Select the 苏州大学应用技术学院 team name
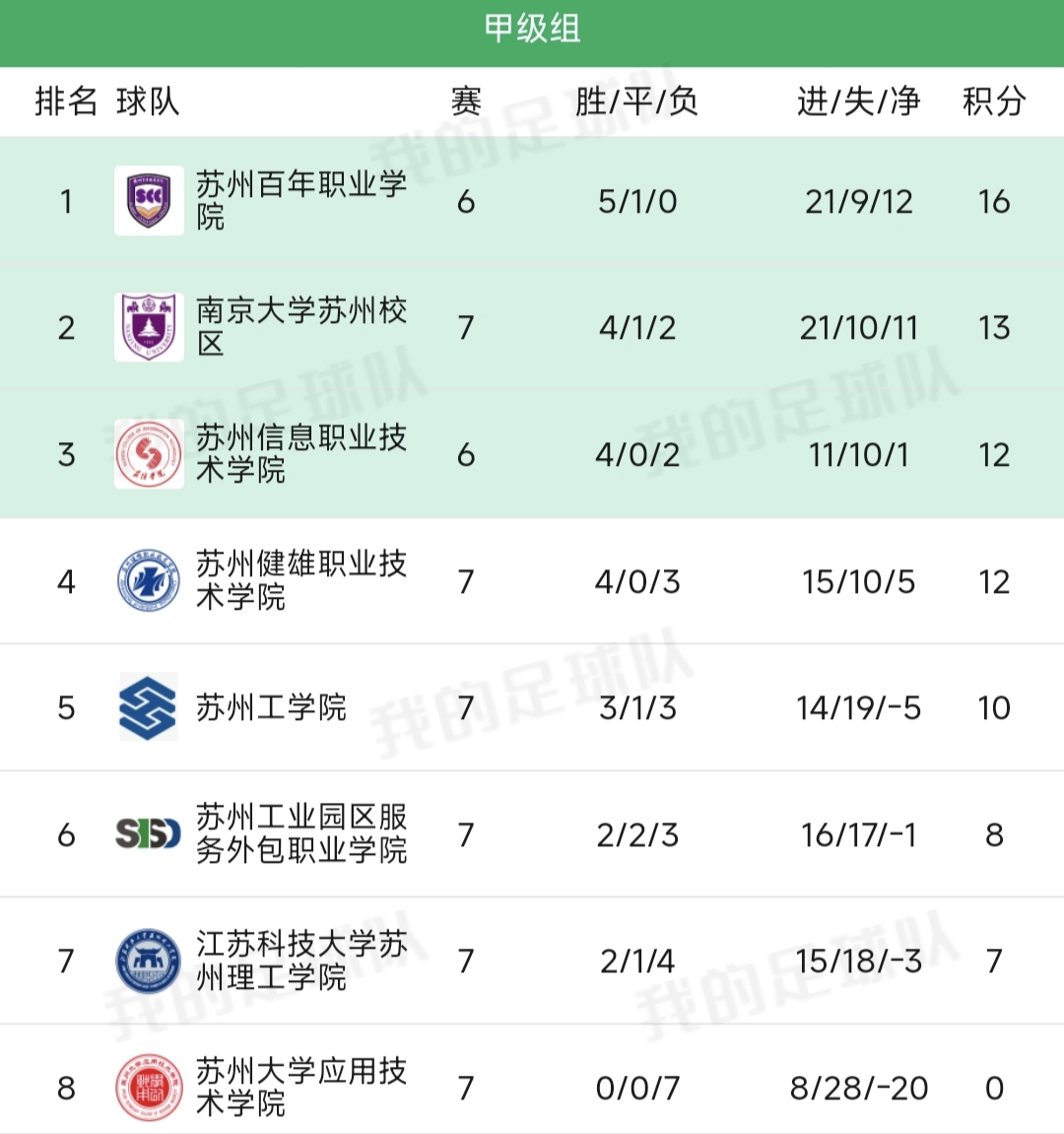The image size is (1064, 1134). [300, 1087]
